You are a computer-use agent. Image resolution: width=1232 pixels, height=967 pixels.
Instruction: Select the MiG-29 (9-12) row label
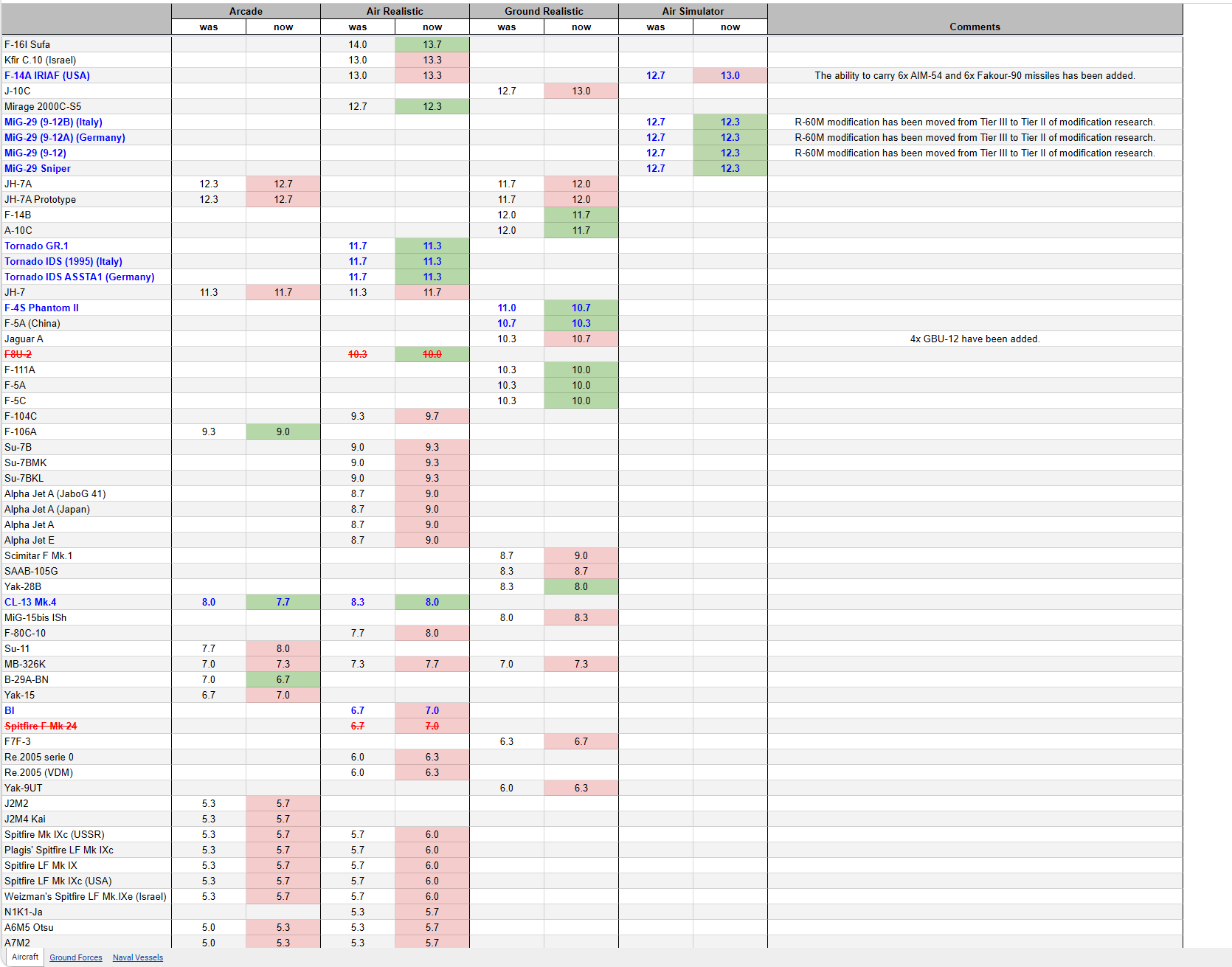[x=35, y=153]
